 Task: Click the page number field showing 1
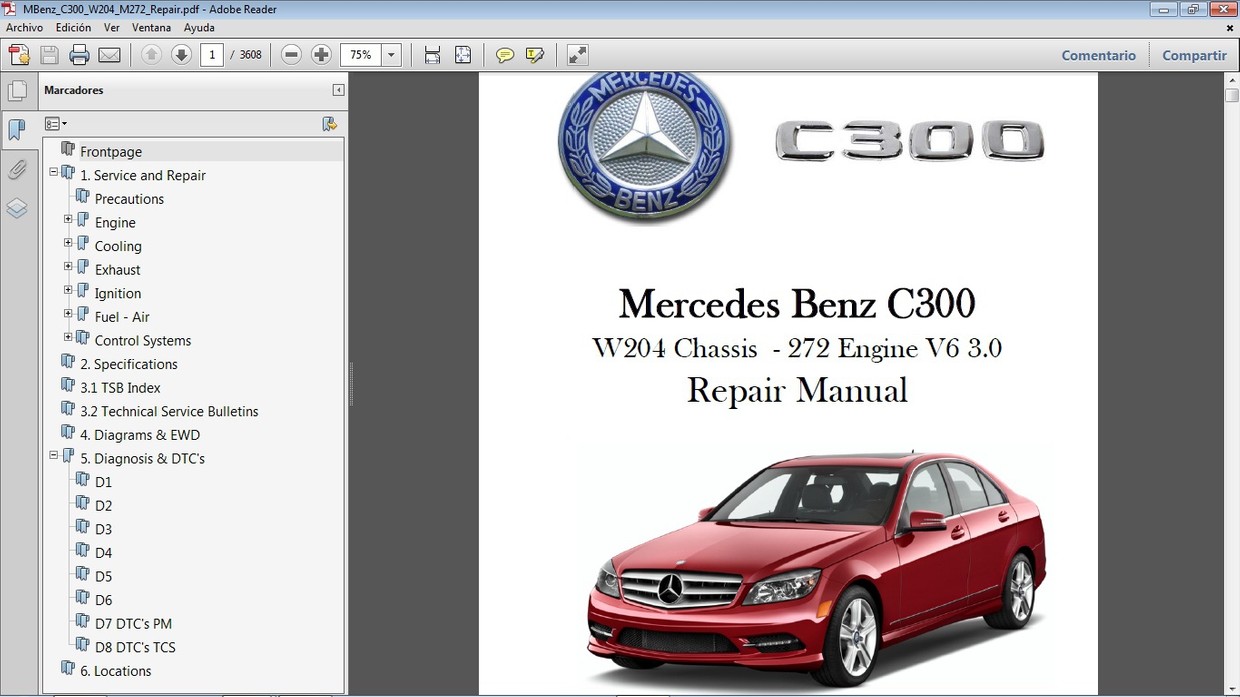tap(212, 55)
